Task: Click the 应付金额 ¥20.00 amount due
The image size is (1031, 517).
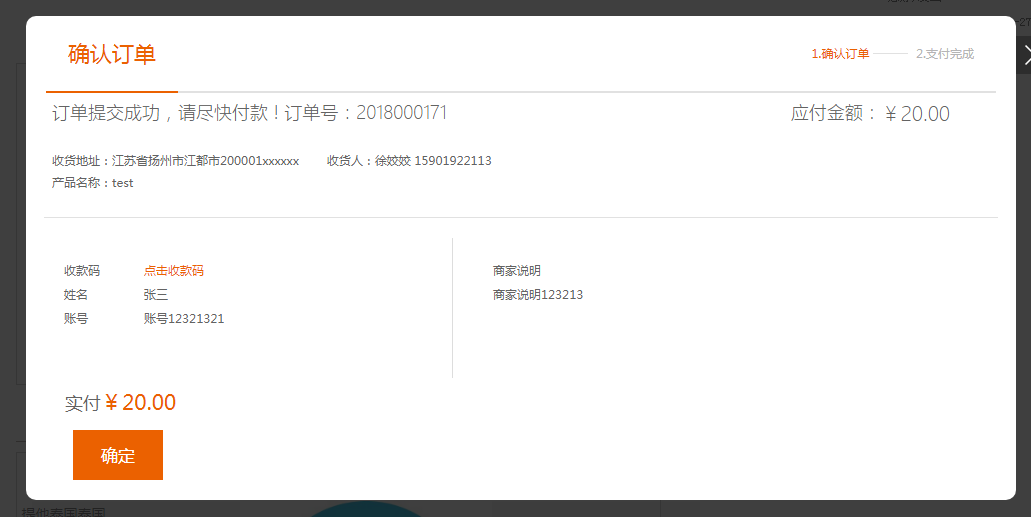Action: click(x=870, y=114)
